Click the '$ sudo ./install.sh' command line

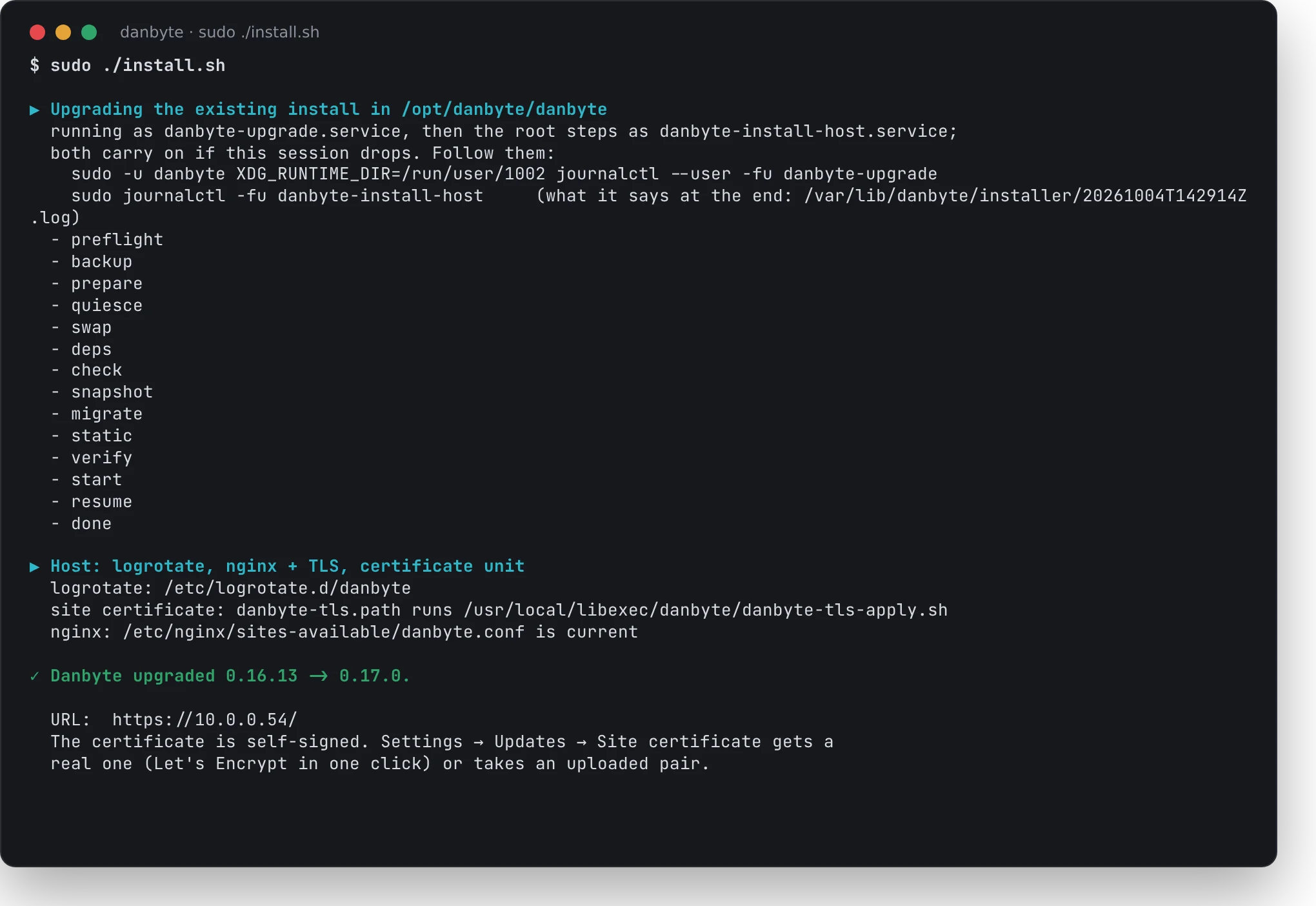point(128,66)
